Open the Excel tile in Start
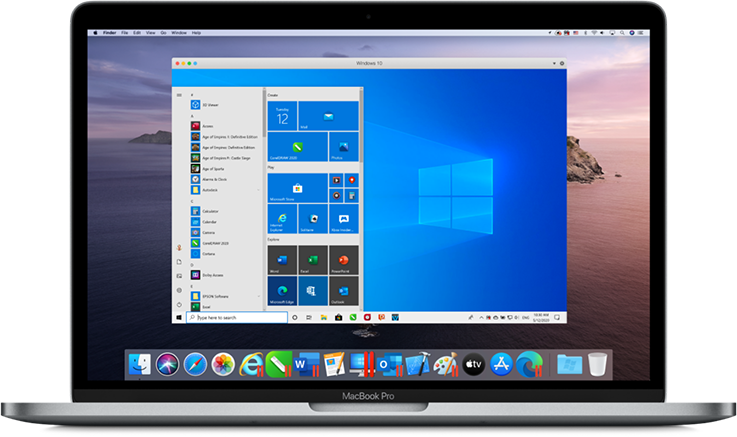Screen dimensions: 737x437 [313, 260]
